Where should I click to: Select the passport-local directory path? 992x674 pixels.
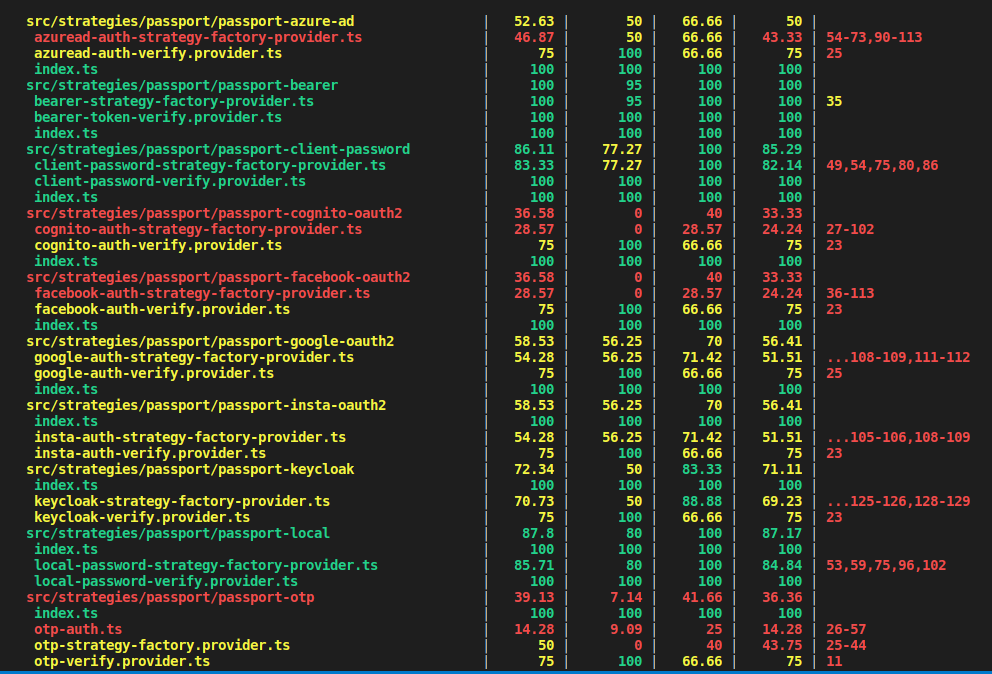click(178, 533)
